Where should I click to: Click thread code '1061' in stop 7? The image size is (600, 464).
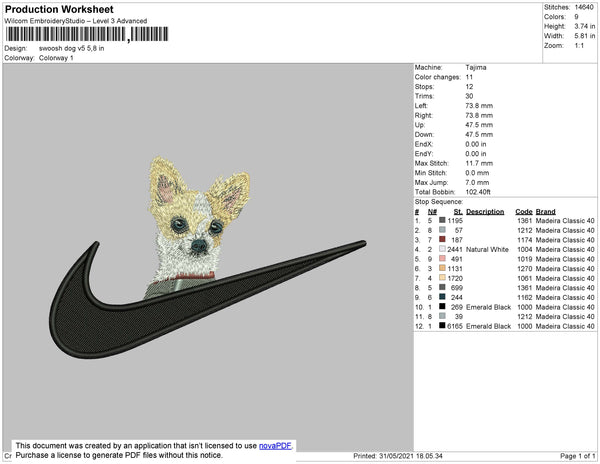[525, 278]
